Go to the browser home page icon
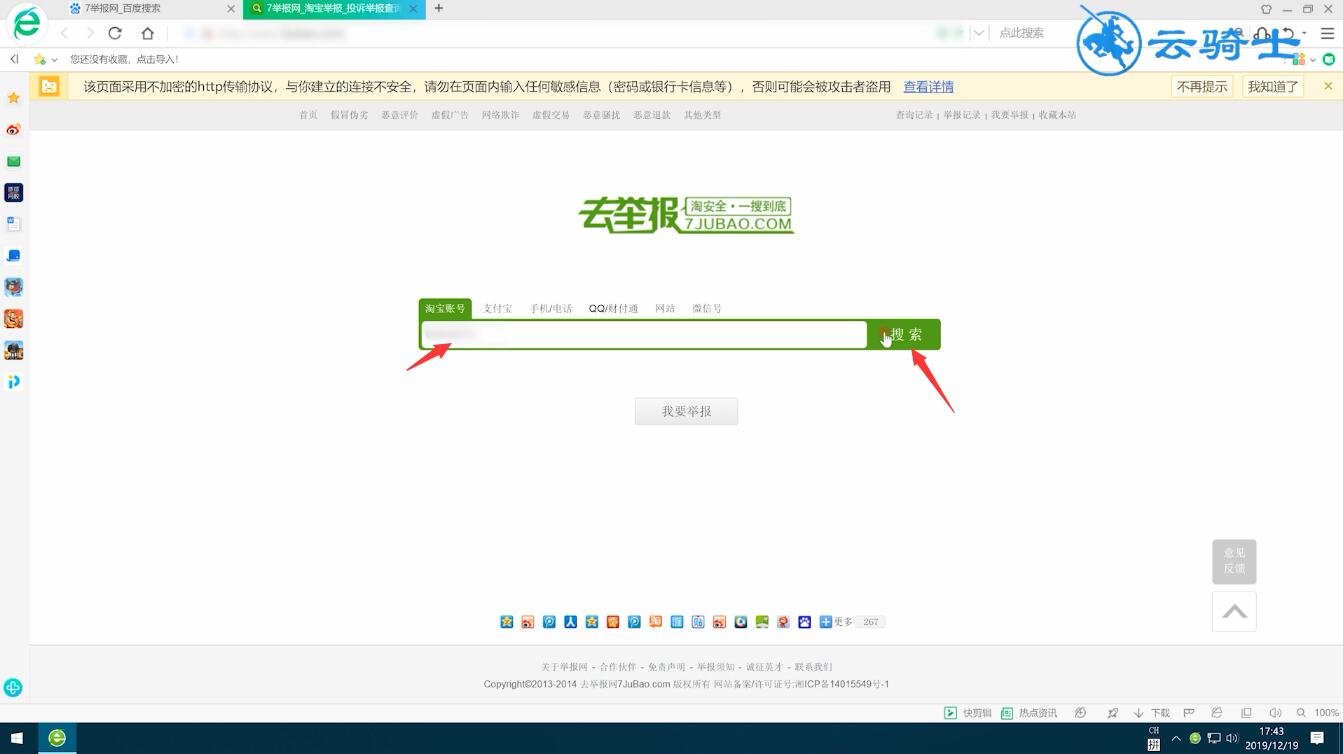The image size is (1343, 754). (147, 33)
